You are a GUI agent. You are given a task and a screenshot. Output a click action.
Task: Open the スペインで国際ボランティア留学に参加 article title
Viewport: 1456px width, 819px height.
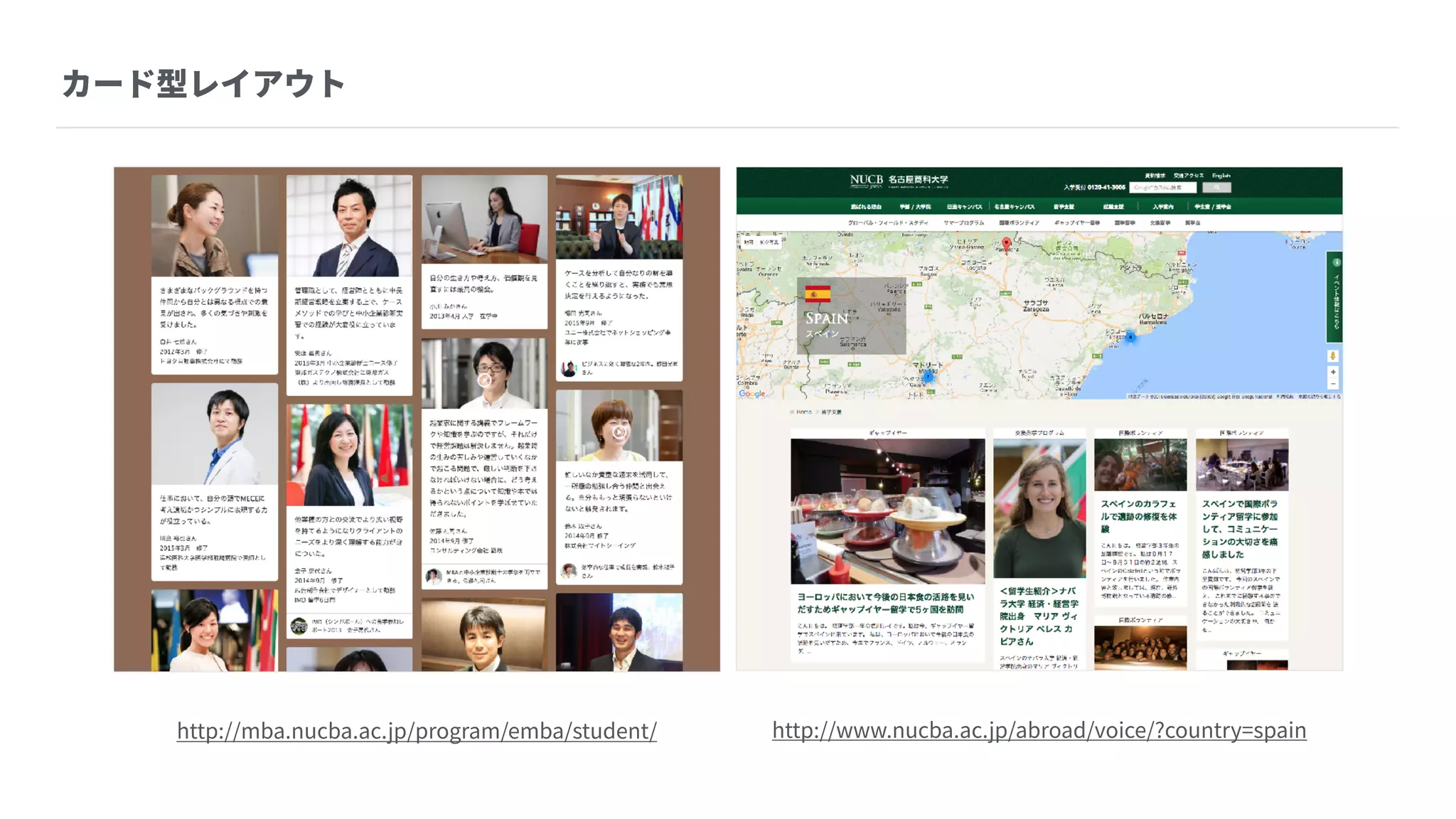point(1241,529)
